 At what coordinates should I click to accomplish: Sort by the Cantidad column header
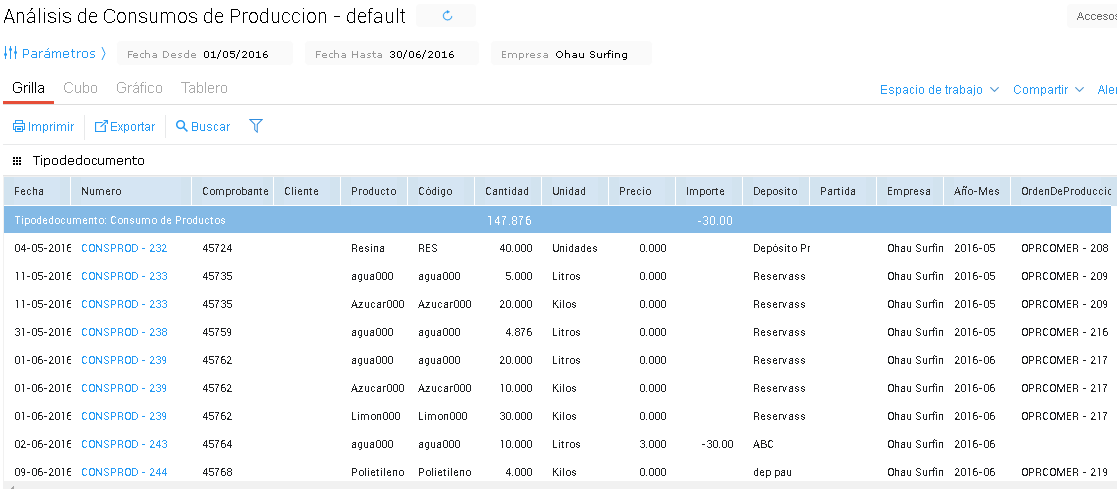pos(507,191)
